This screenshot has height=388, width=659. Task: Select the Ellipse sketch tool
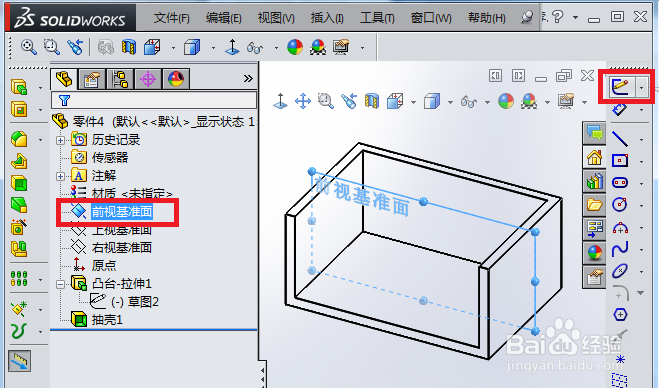tap(620, 271)
